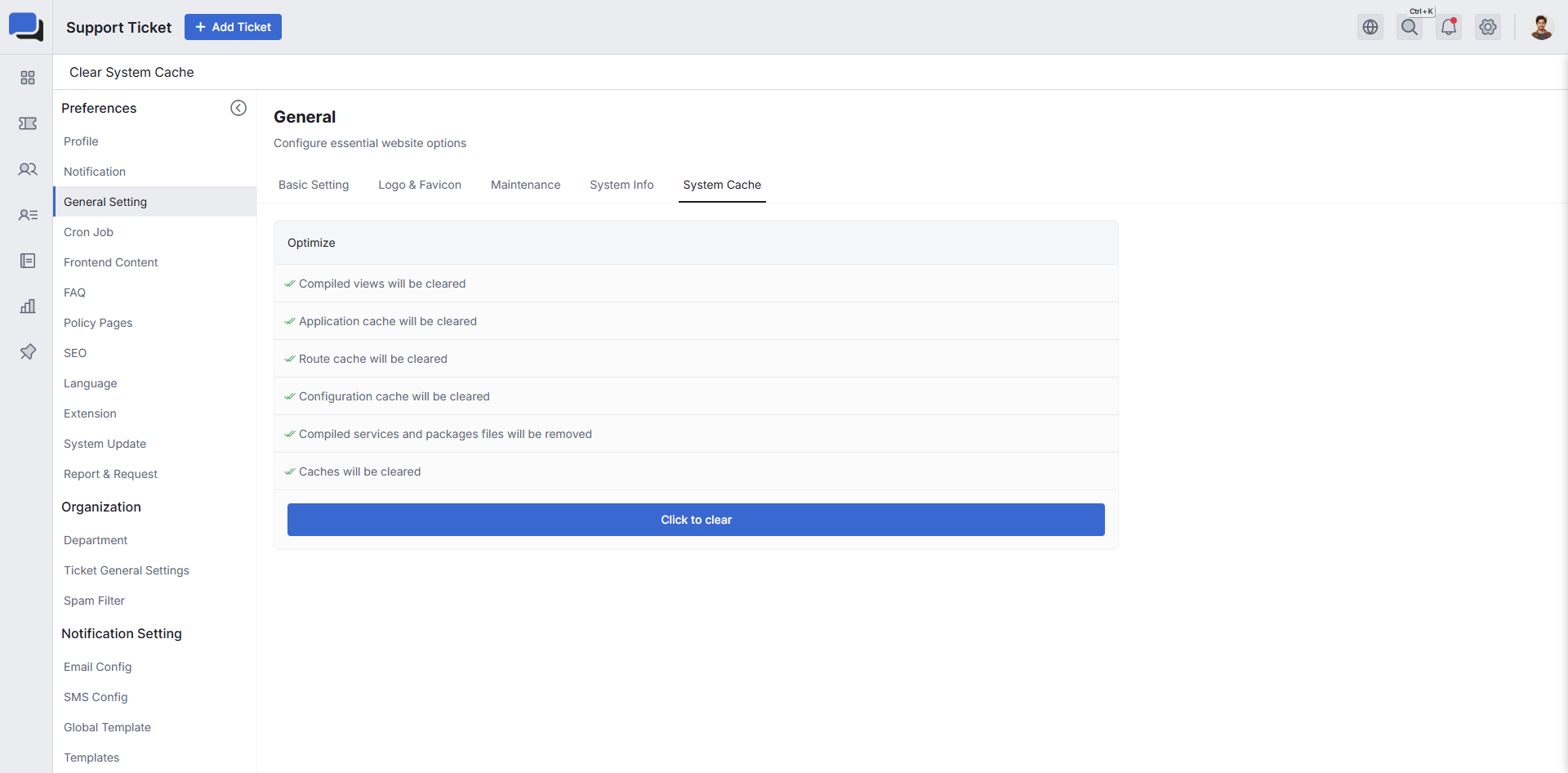Click the Support Ticket logo icon

pyautogui.click(x=26, y=27)
